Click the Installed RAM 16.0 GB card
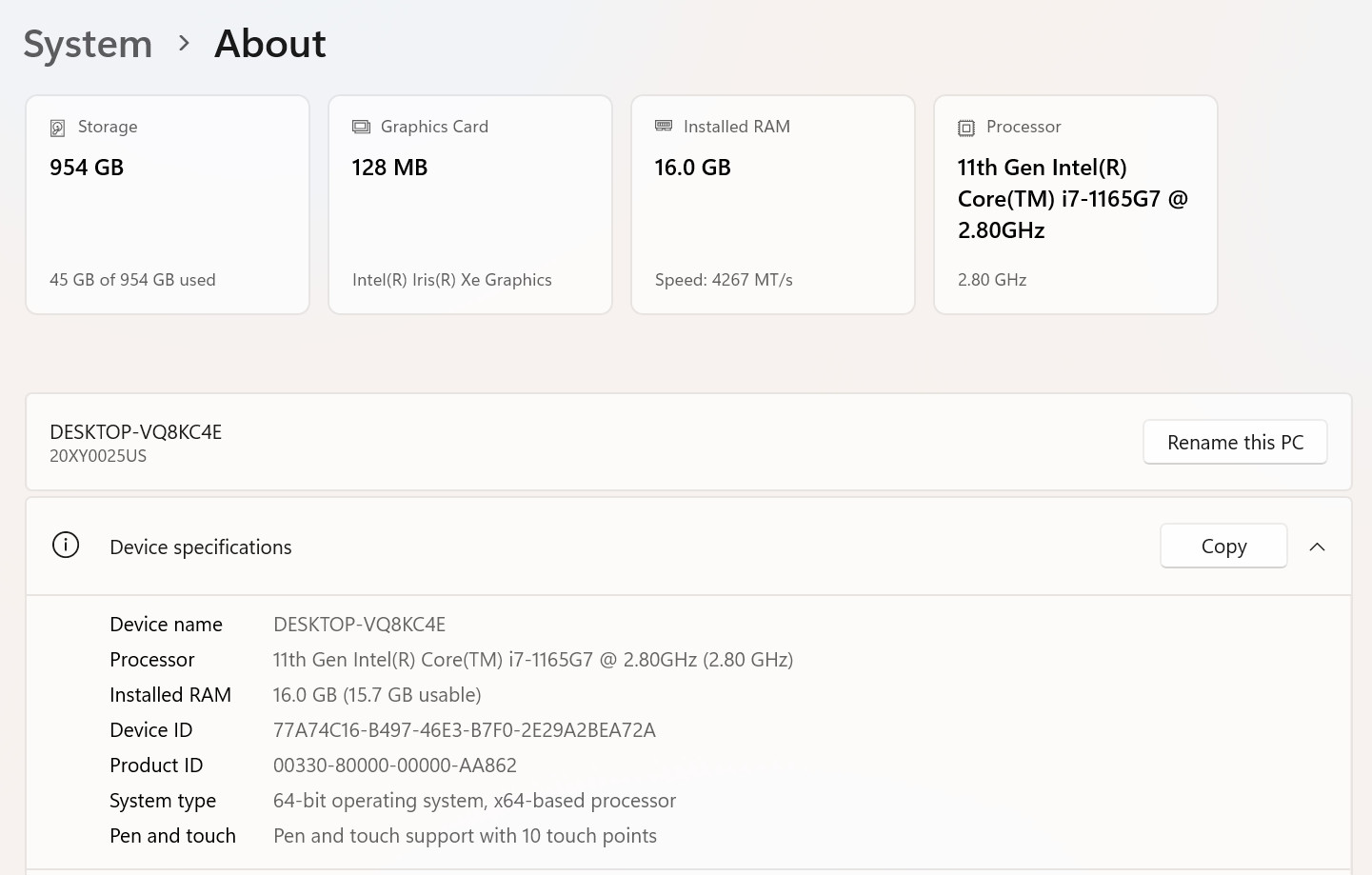 [773, 205]
